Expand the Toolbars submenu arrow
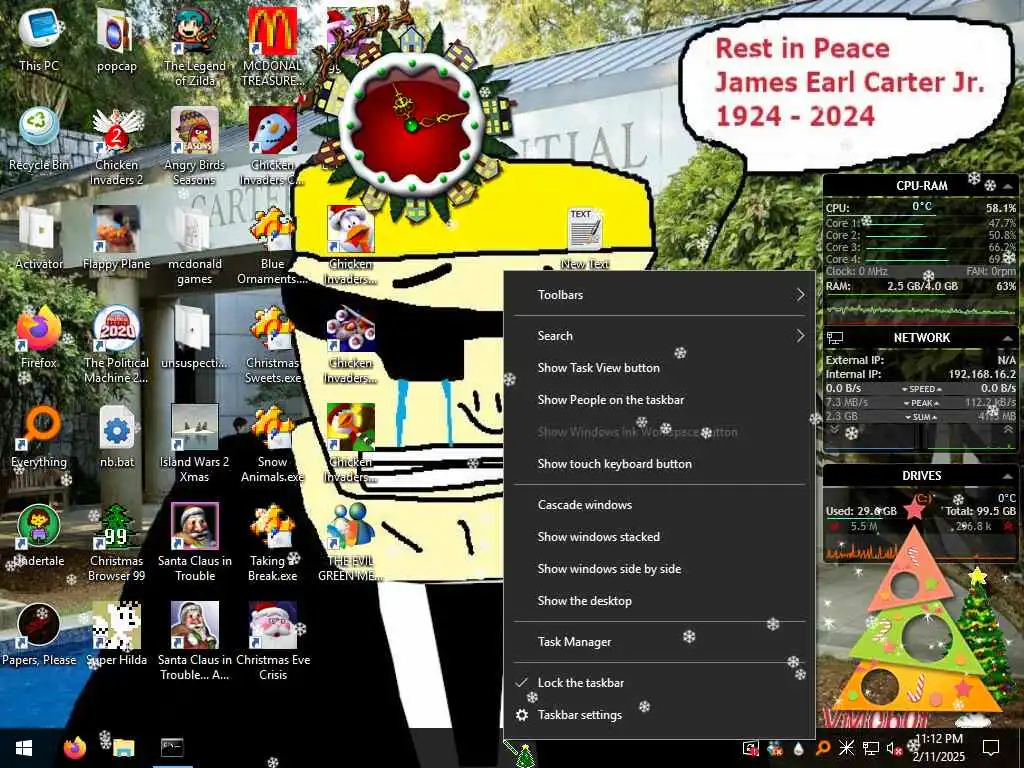The height and width of the screenshot is (768, 1024). pyautogui.click(x=800, y=295)
